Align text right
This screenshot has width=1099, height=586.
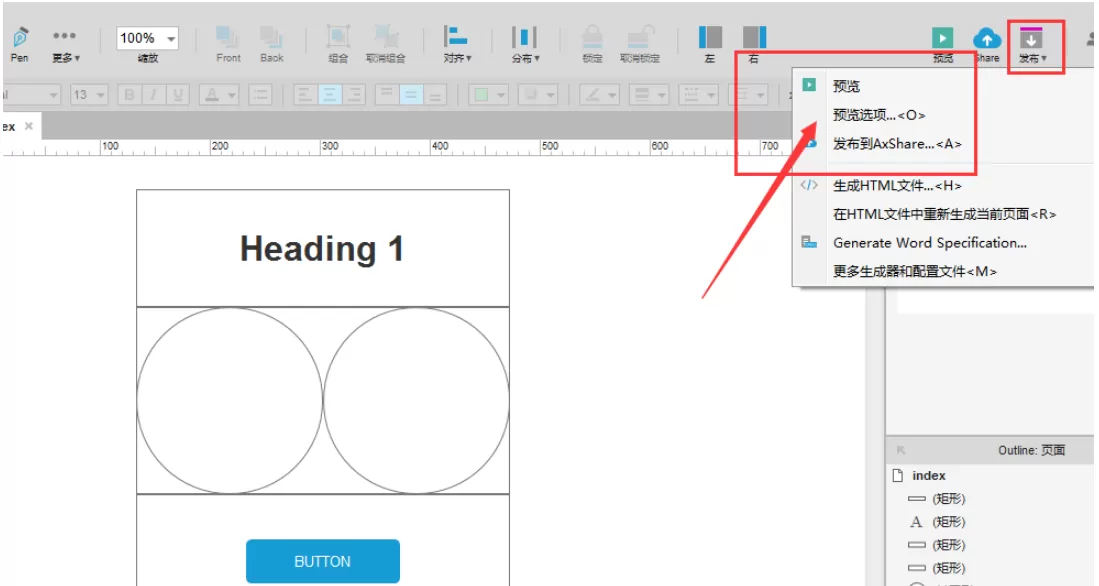click(354, 95)
